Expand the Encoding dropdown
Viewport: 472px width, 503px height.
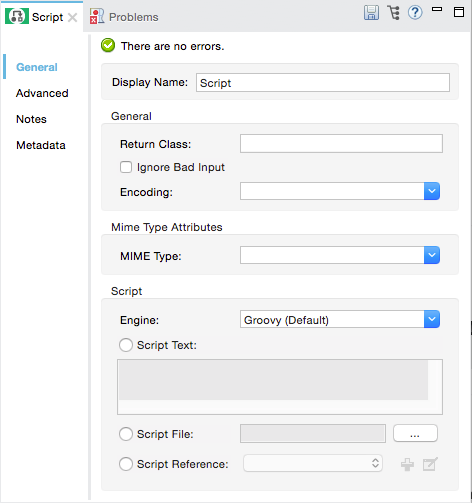pyautogui.click(x=432, y=191)
